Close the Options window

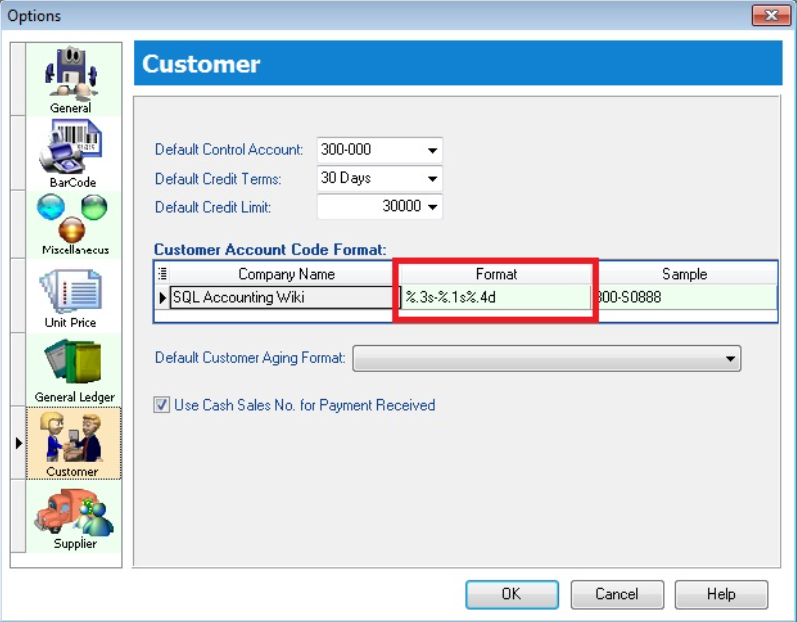click(x=771, y=15)
